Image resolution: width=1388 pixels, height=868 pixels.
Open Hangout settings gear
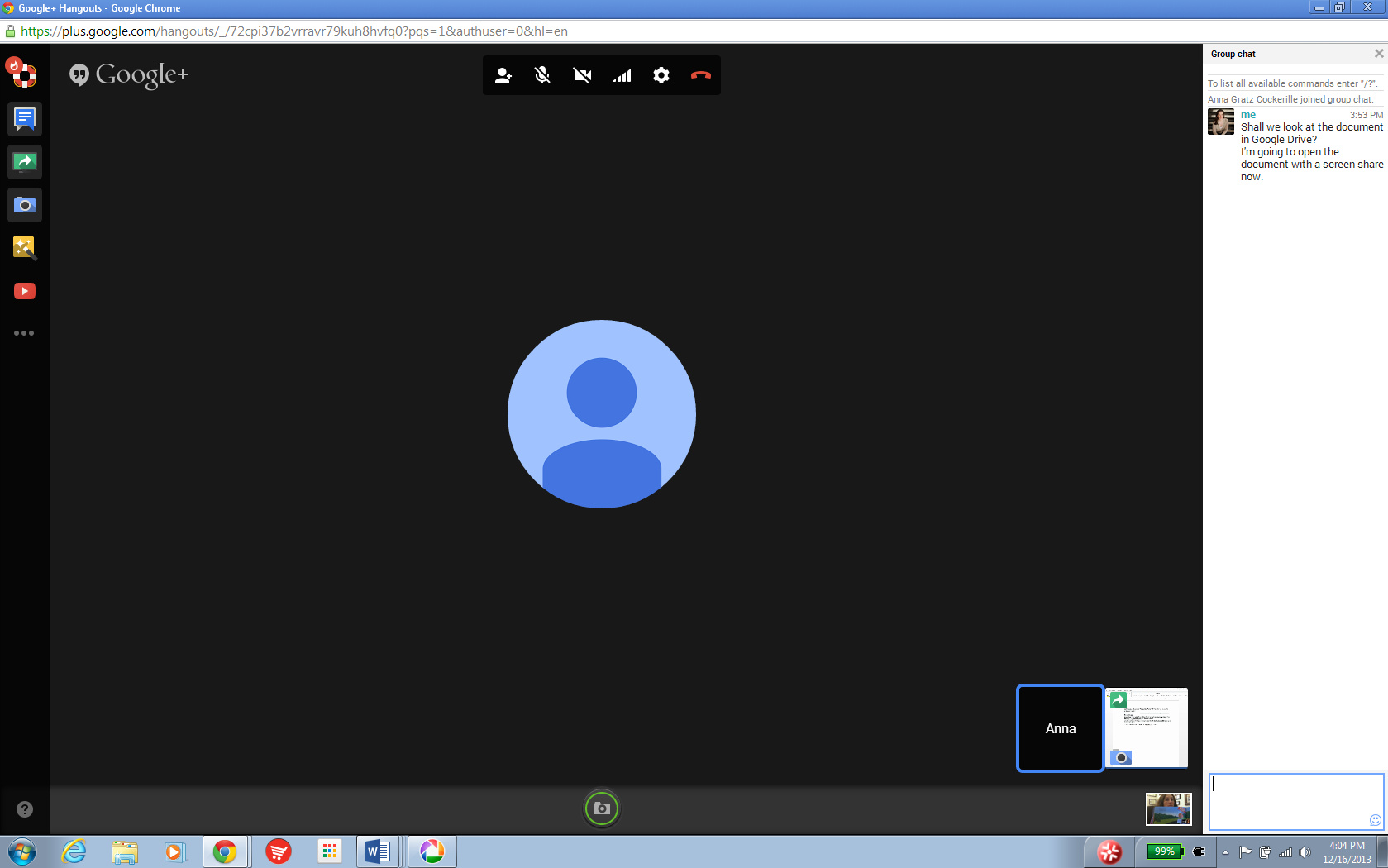pyautogui.click(x=661, y=75)
